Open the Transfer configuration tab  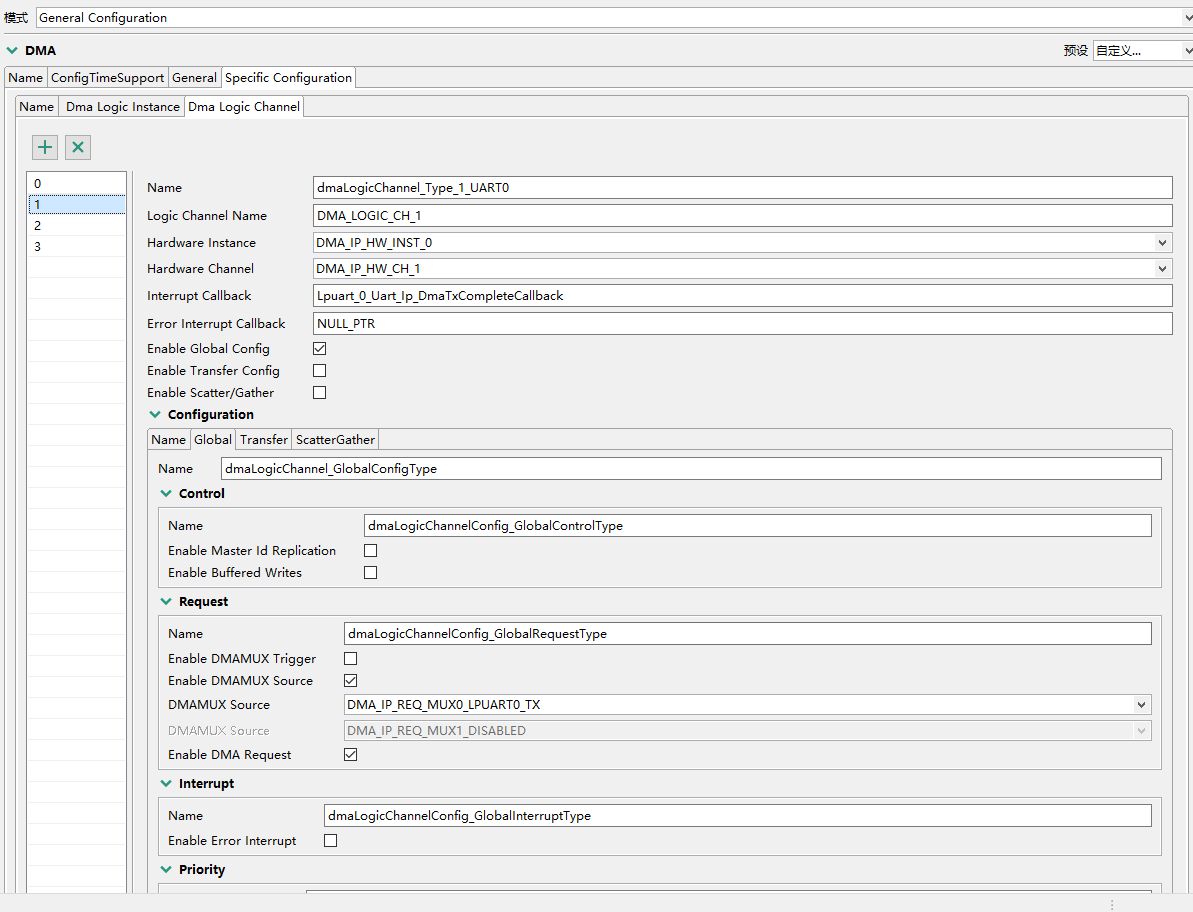264,440
